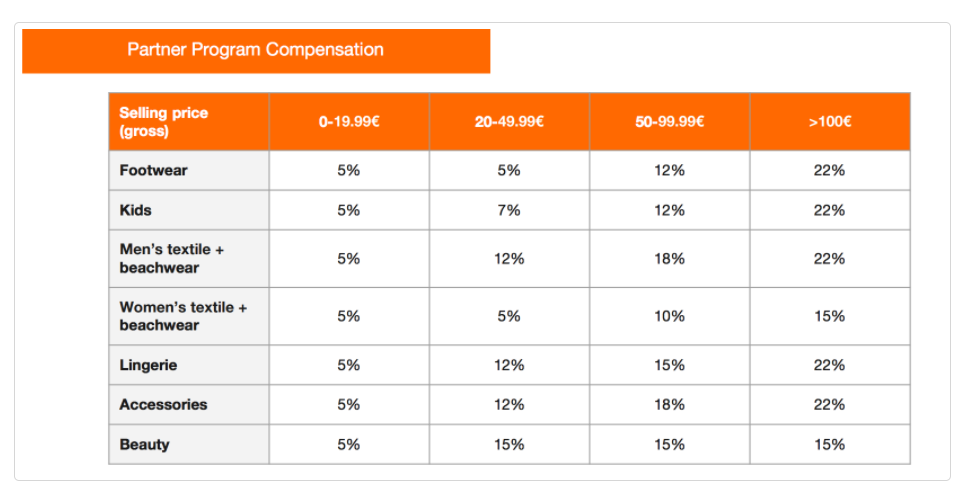
Task: Select Lingerie's 15% cell under 50-99.99€
Action: tap(669, 365)
